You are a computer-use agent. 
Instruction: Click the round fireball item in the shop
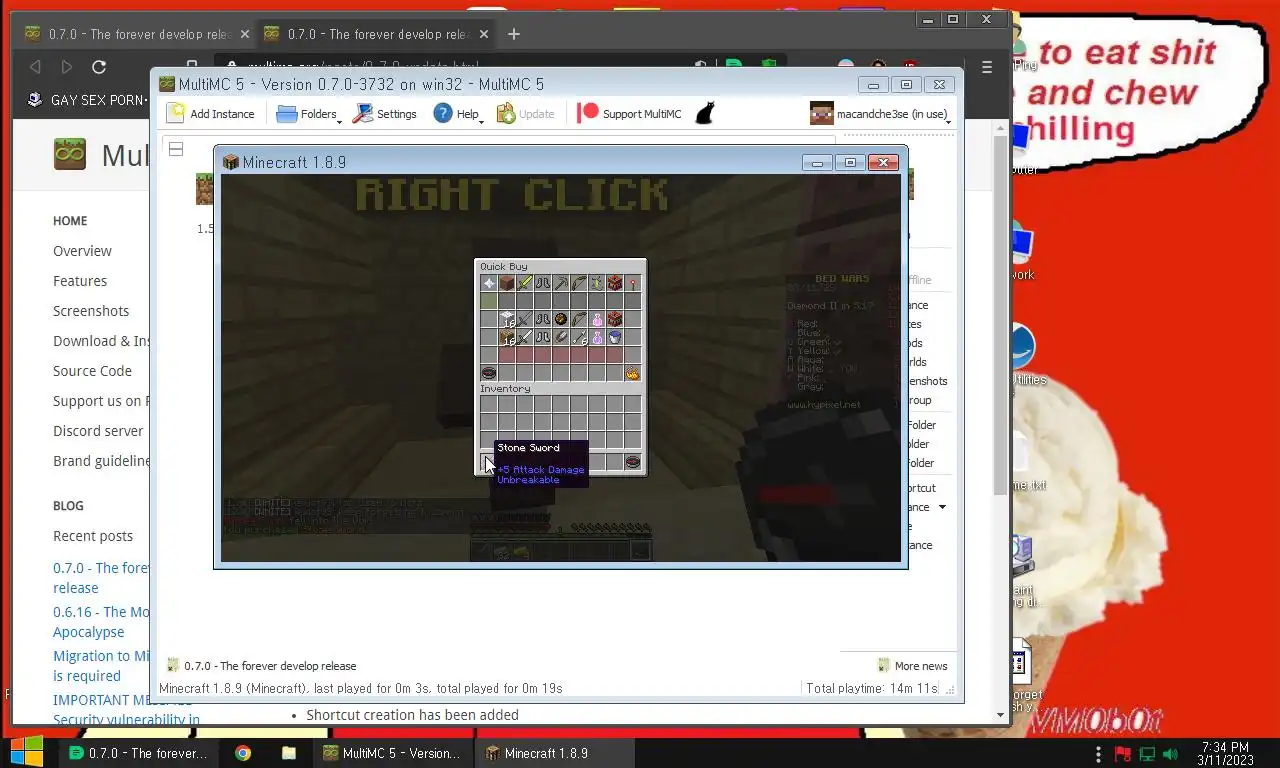tap(560, 319)
